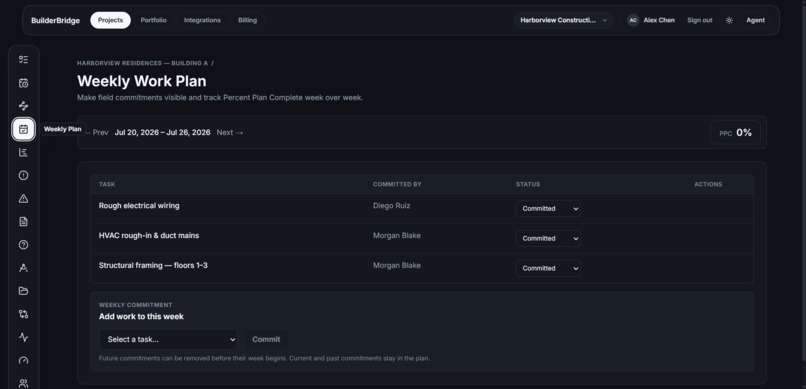Switch to the Projects tab
This screenshot has height=389, width=806.
click(111, 20)
